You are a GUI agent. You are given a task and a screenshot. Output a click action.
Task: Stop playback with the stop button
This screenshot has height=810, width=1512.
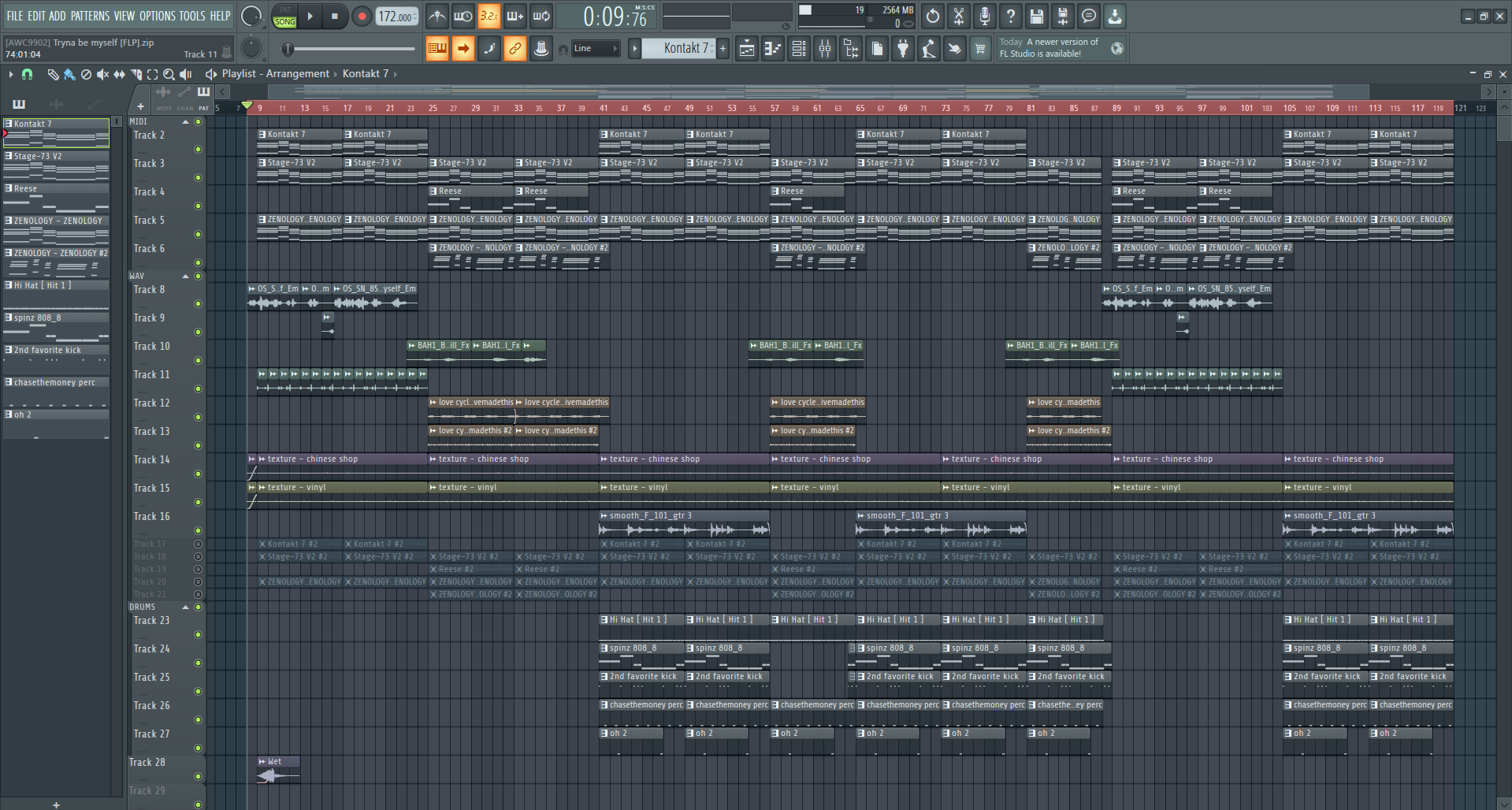334,16
